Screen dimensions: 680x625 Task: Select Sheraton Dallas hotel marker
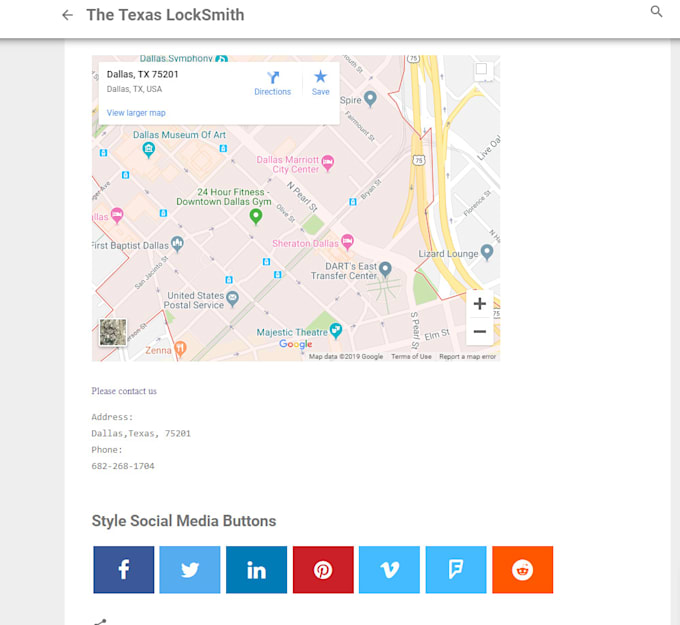tap(347, 242)
